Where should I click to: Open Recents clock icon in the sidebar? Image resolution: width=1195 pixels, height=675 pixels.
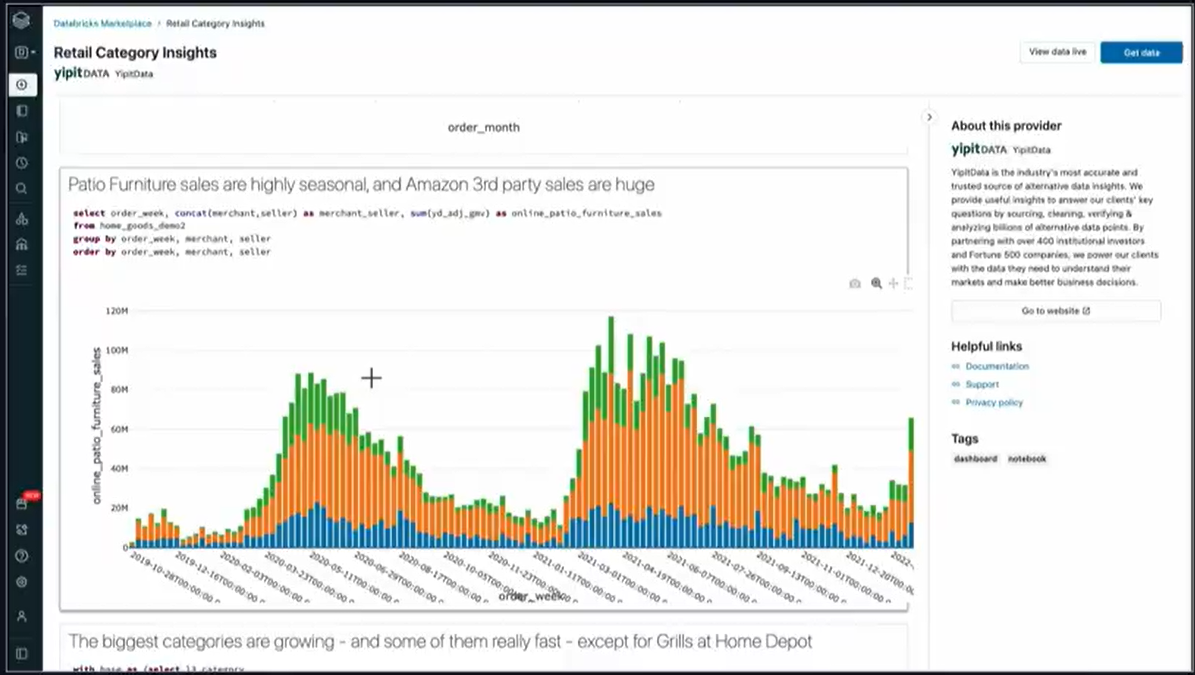(x=22, y=163)
